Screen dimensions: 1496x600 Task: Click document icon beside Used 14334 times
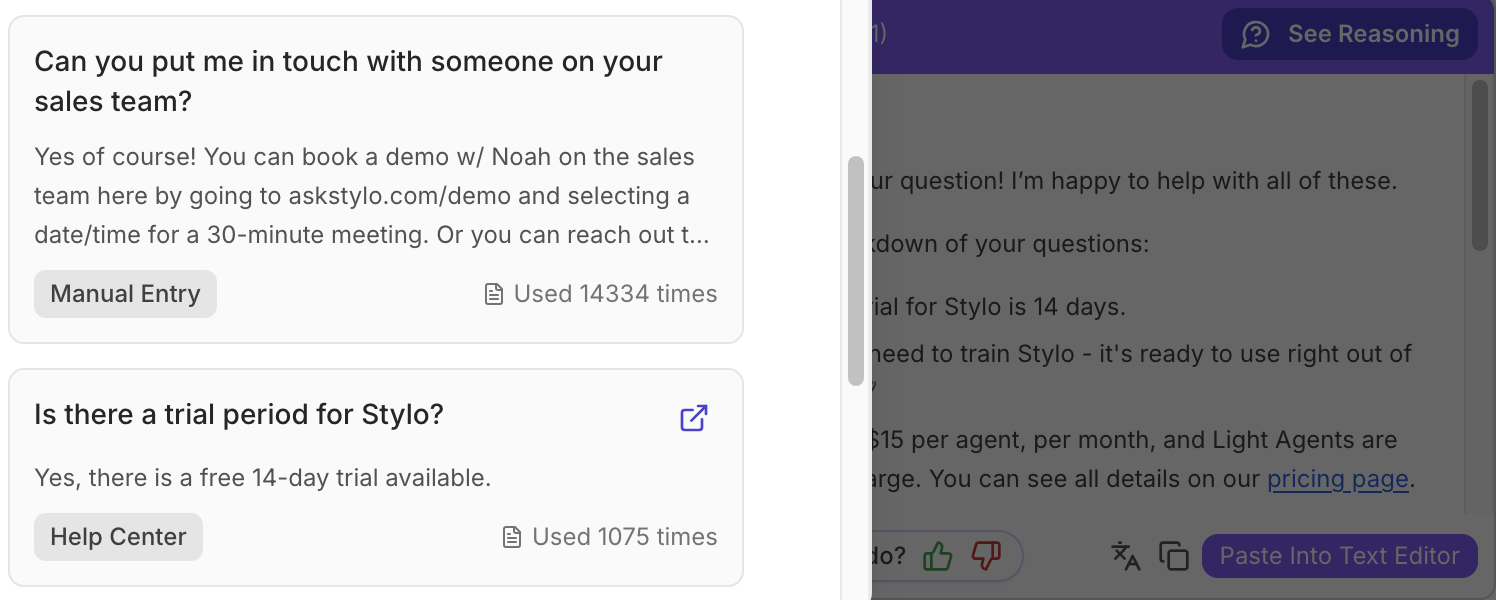tap(493, 294)
